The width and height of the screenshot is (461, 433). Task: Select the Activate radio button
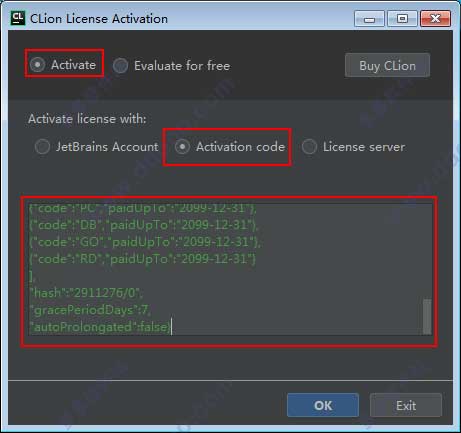pyautogui.click(x=37, y=64)
